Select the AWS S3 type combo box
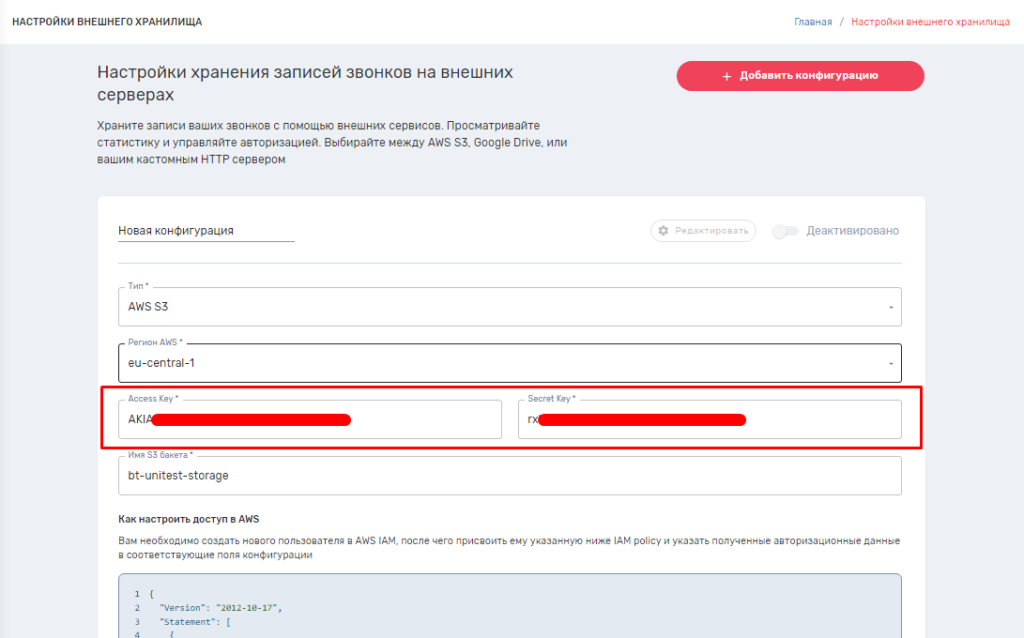 point(500,307)
